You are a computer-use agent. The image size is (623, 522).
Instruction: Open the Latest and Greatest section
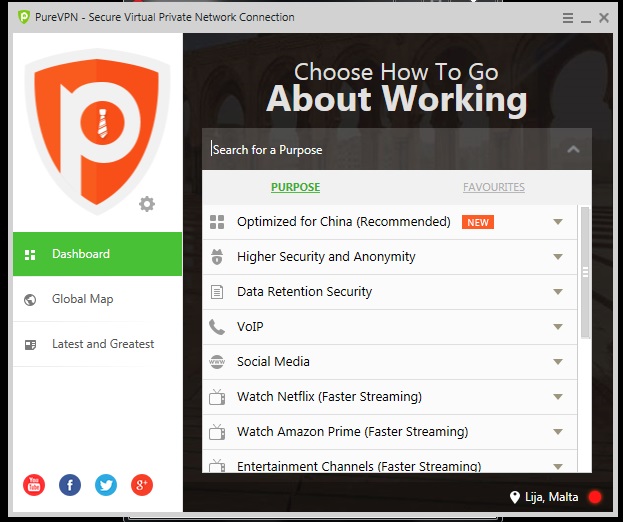(97, 344)
